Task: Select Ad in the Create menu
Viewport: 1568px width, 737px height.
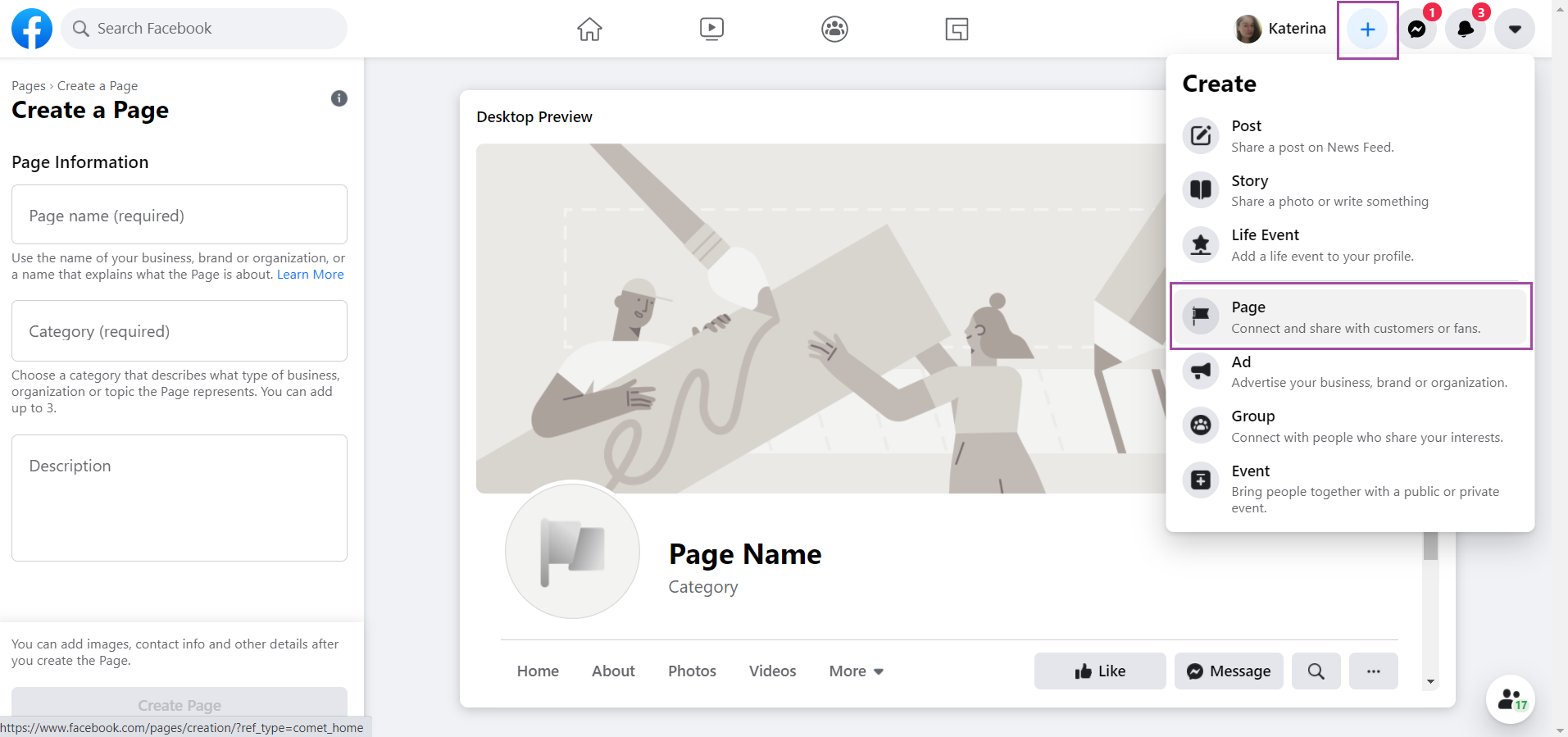Action: [1351, 371]
